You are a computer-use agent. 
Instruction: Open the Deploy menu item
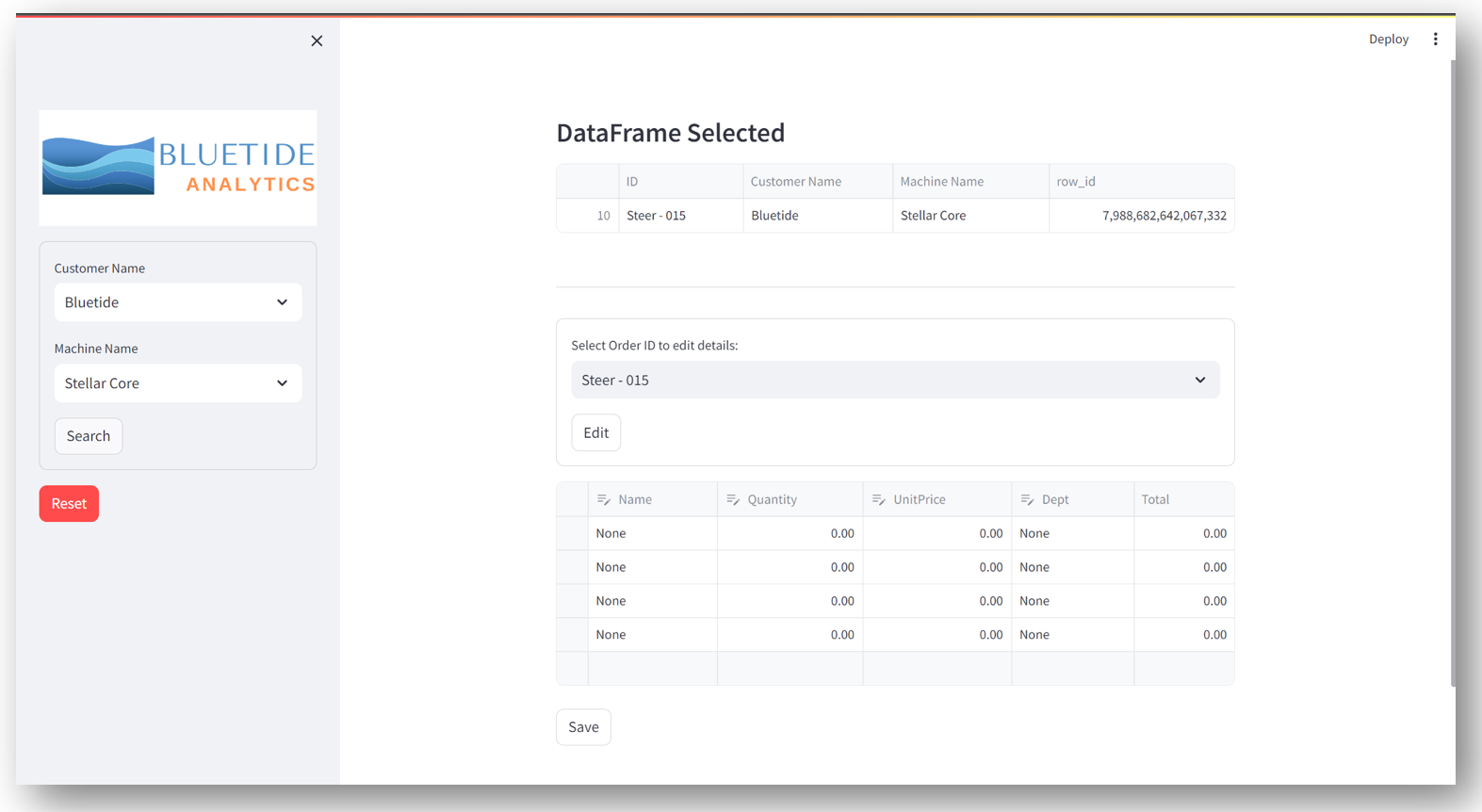1388,39
